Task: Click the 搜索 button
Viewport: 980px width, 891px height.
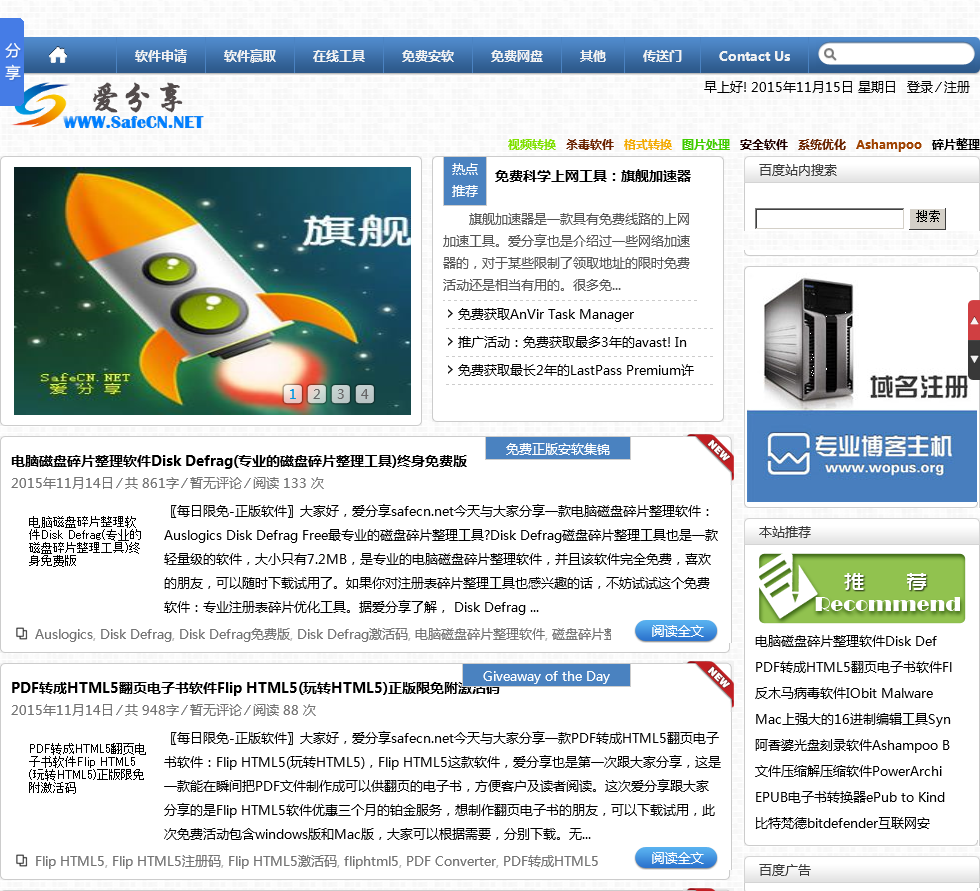Action: [928, 217]
